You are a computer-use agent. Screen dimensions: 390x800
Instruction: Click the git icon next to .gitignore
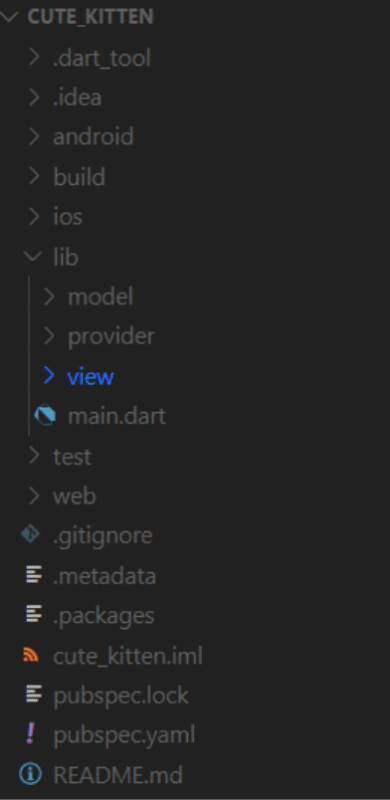30,535
